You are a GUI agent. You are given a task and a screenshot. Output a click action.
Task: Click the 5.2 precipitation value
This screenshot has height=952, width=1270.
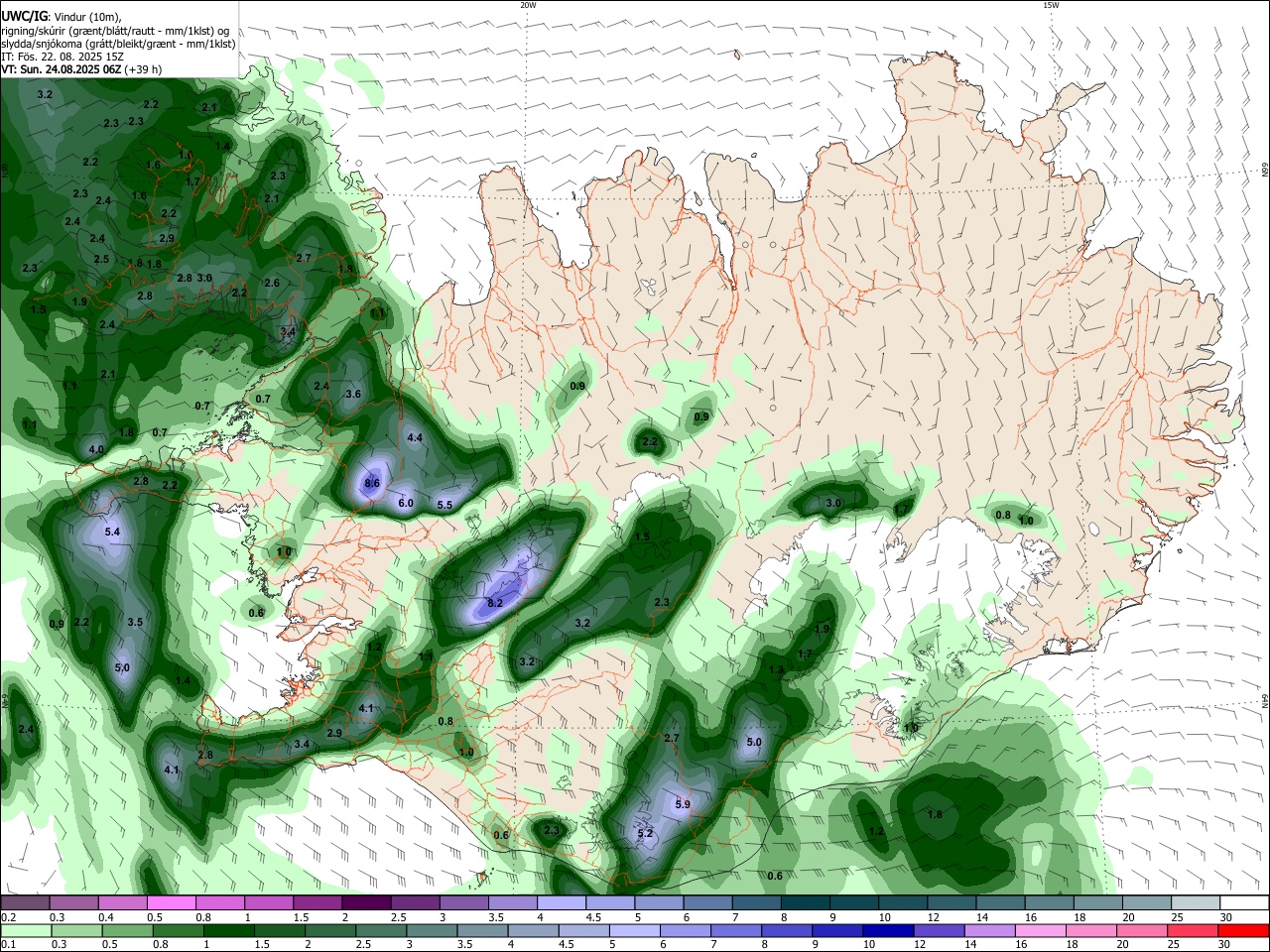pos(645,834)
